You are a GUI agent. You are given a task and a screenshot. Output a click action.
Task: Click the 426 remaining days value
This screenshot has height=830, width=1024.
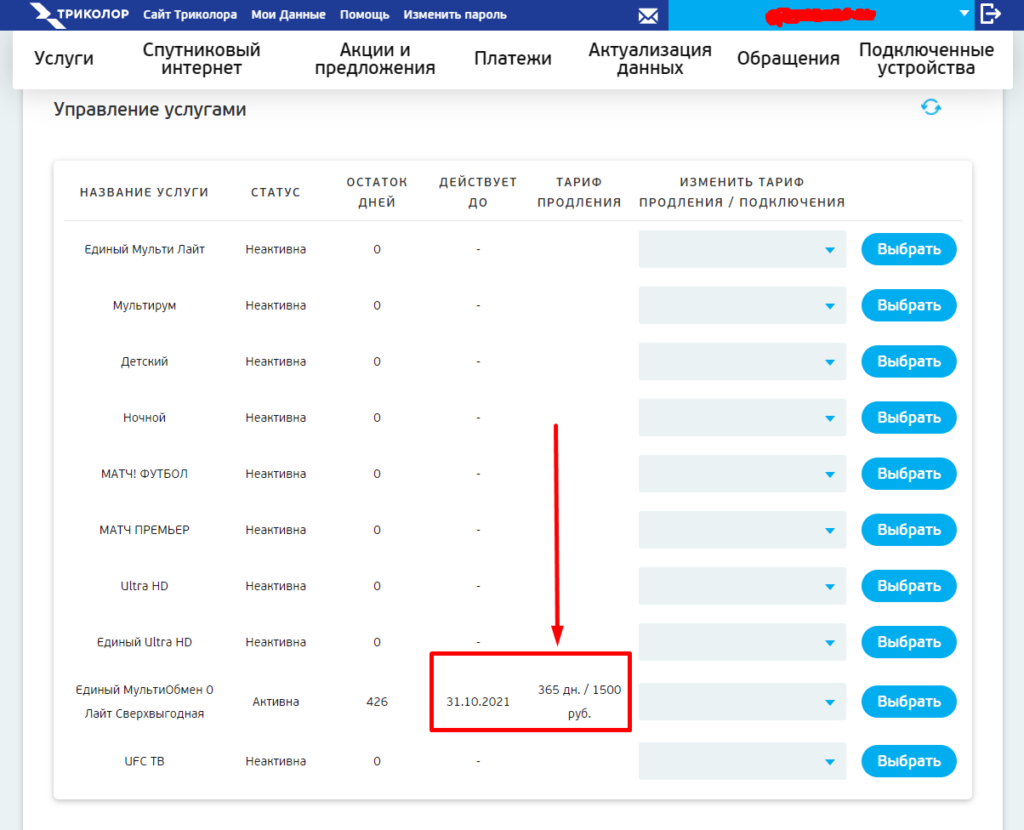pyautogui.click(x=377, y=702)
